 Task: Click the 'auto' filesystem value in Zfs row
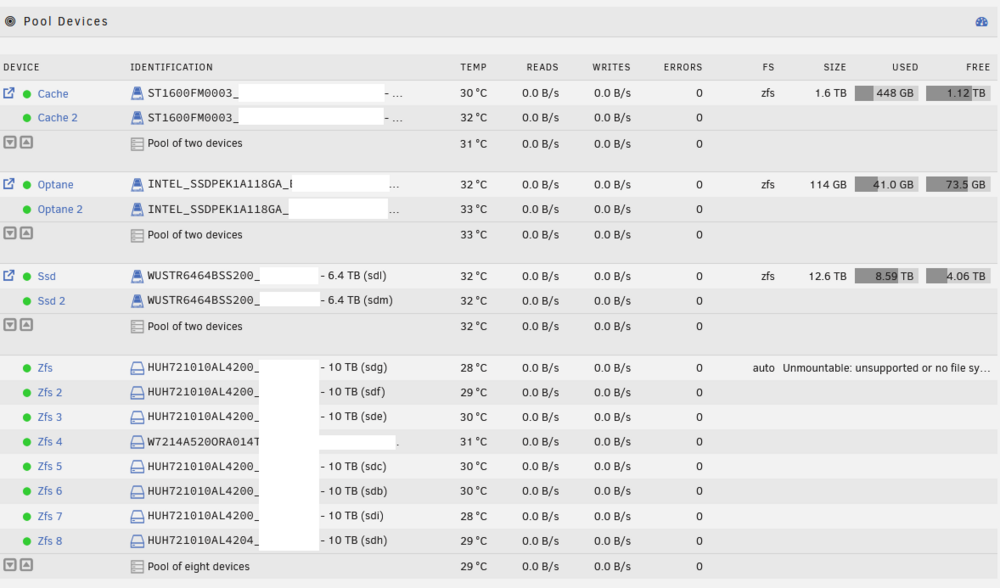click(x=763, y=368)
